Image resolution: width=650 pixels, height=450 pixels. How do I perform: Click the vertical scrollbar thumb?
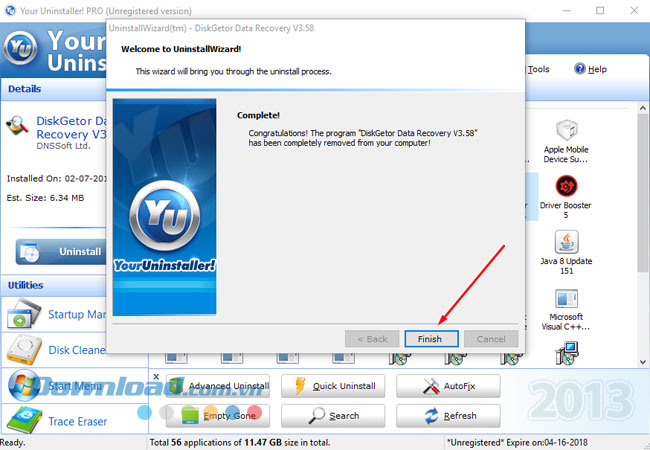pos(643,195)
